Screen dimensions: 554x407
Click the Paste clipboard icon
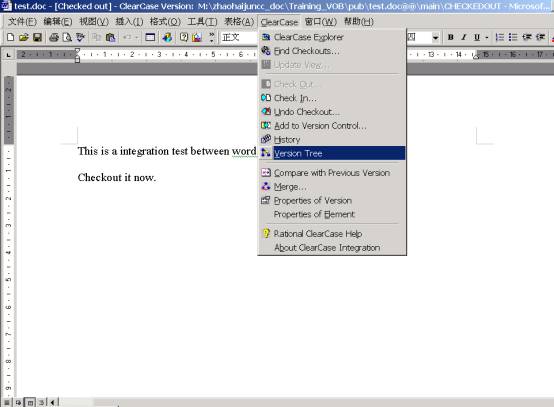coord(111,37)
